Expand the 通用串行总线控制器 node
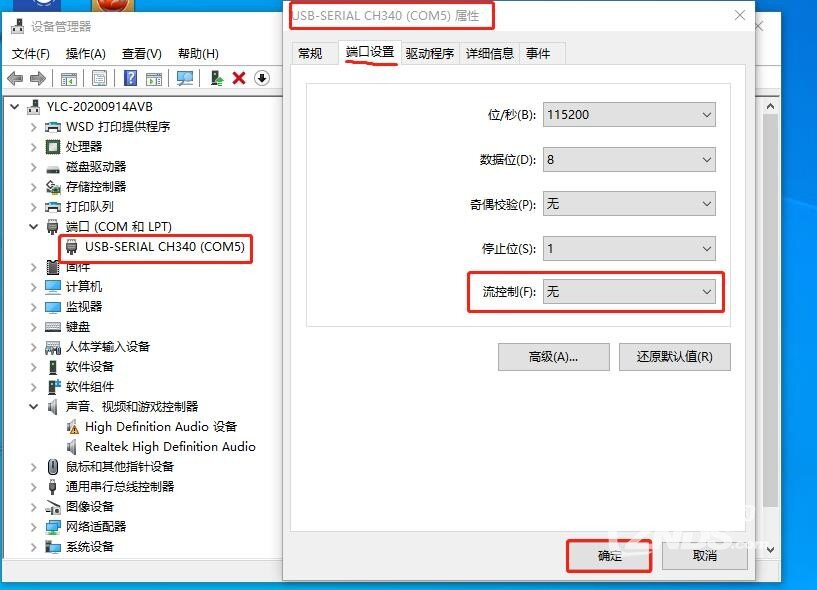Image resolution: width=817 pixels, height=590 pixels. click(33, 487)
